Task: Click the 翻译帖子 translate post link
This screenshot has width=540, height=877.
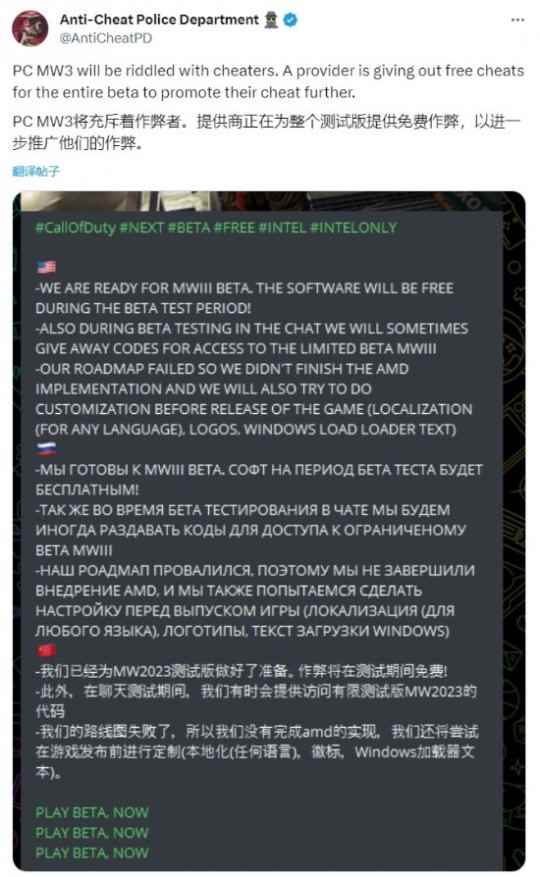Action: [36, 171]
